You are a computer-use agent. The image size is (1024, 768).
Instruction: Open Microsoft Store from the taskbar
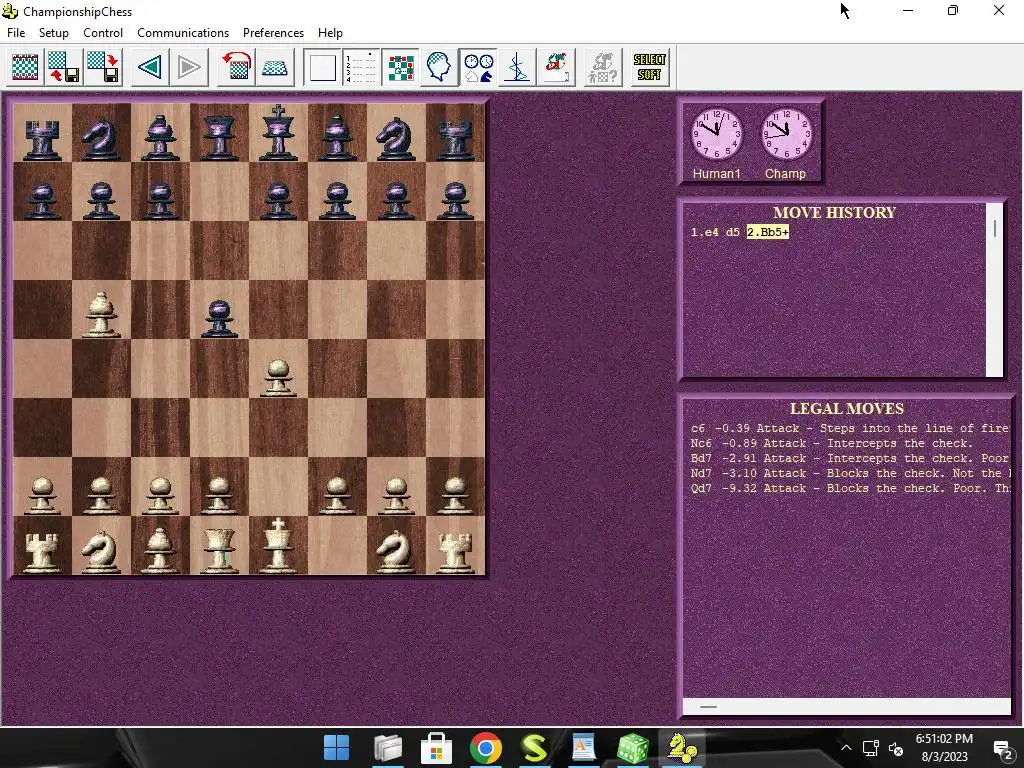pos(436,748)
